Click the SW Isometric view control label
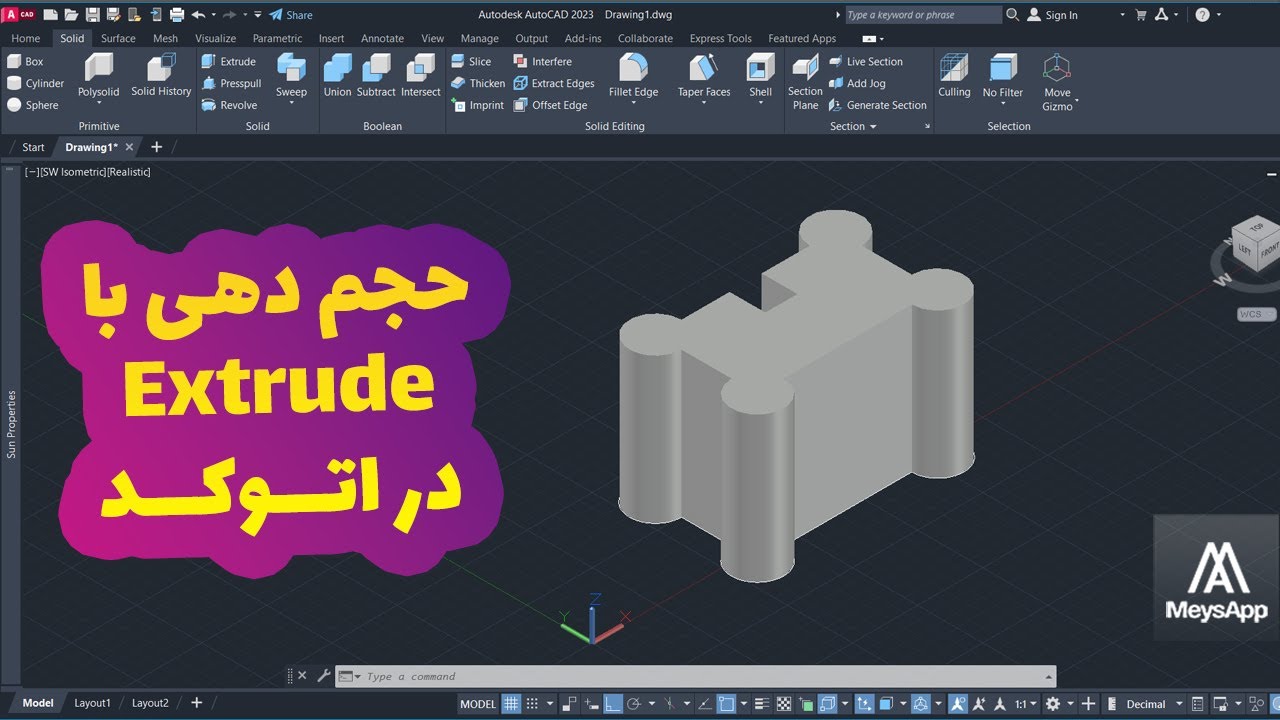The image size is (1280, 720). (x=73, y=172)
